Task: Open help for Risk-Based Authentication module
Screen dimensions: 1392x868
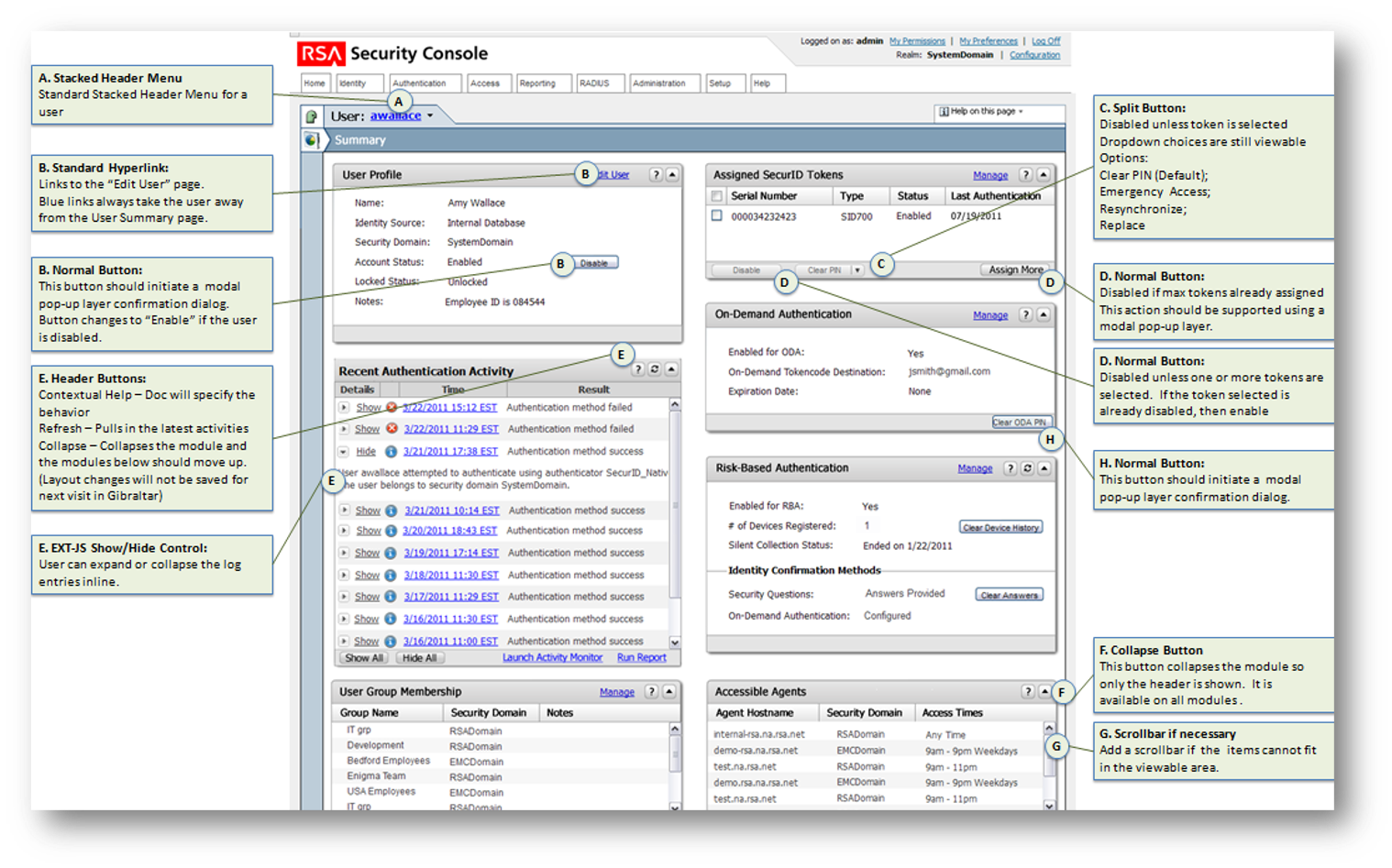Action: [x=1011, y=468]
